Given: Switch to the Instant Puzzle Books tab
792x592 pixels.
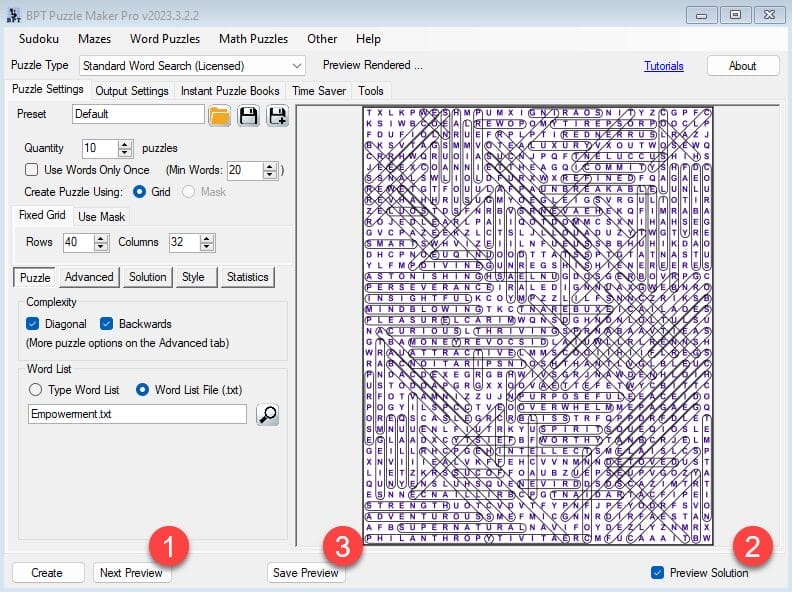Looking at the screenshot, I should [x=230, y=91].
